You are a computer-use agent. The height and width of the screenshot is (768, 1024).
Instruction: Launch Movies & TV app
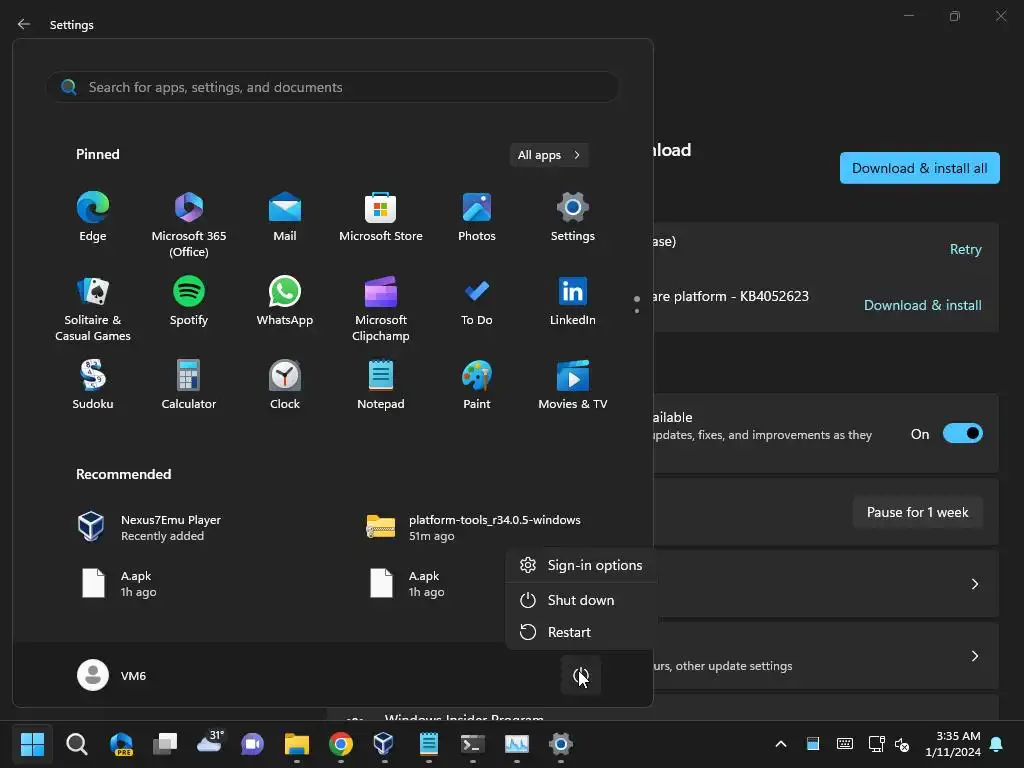(x=573, y=385)
